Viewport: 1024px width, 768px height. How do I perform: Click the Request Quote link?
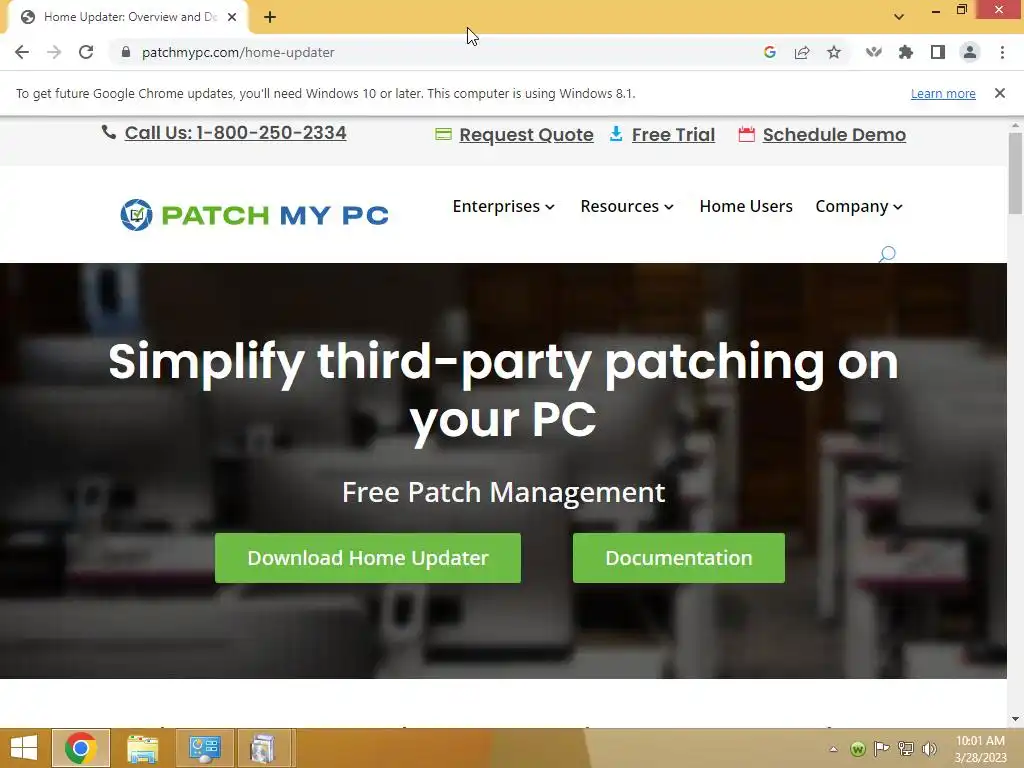tap(526, 135)
